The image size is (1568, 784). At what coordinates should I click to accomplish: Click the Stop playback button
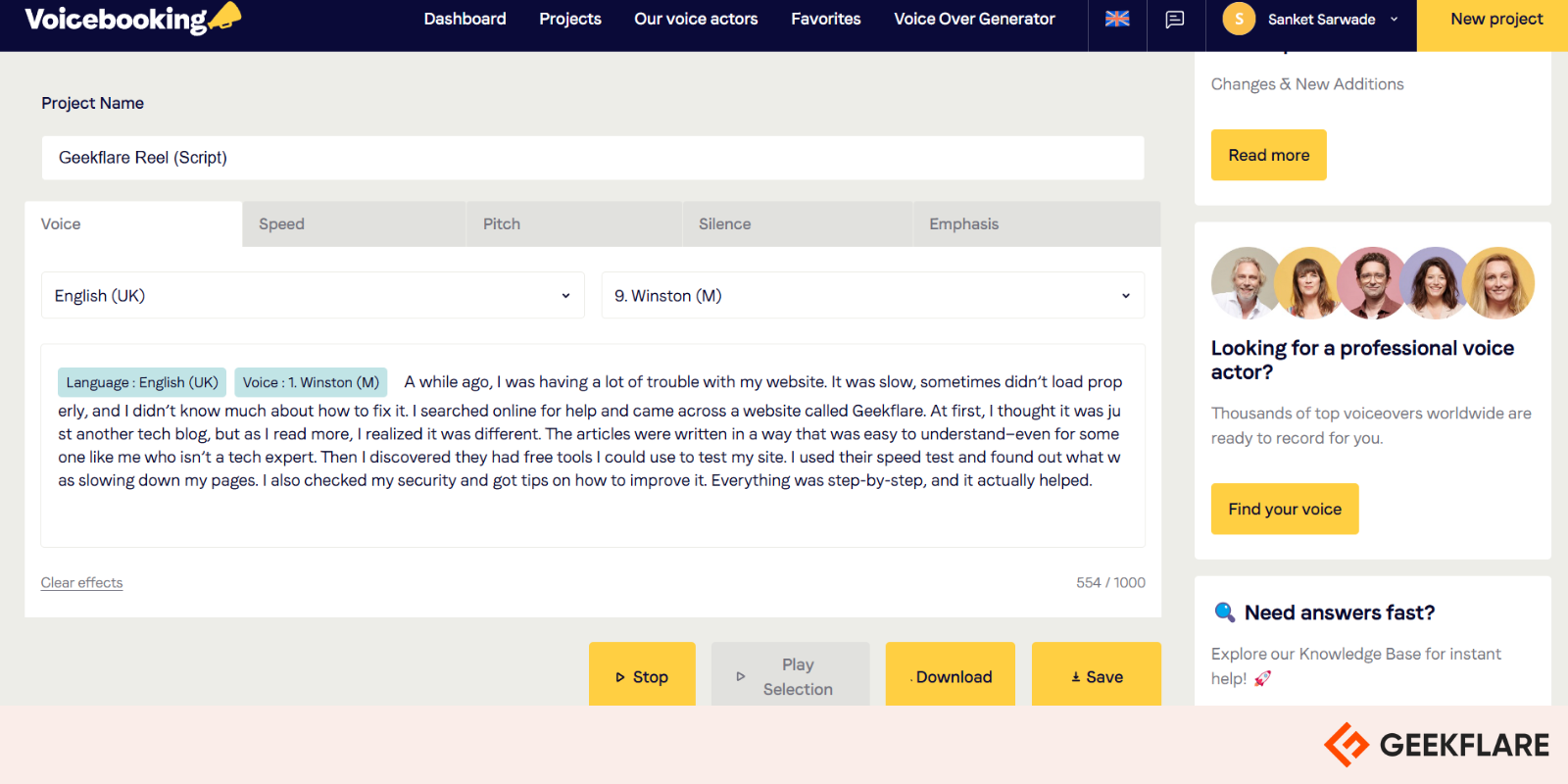pyautogui.click(x=642, y=674)
